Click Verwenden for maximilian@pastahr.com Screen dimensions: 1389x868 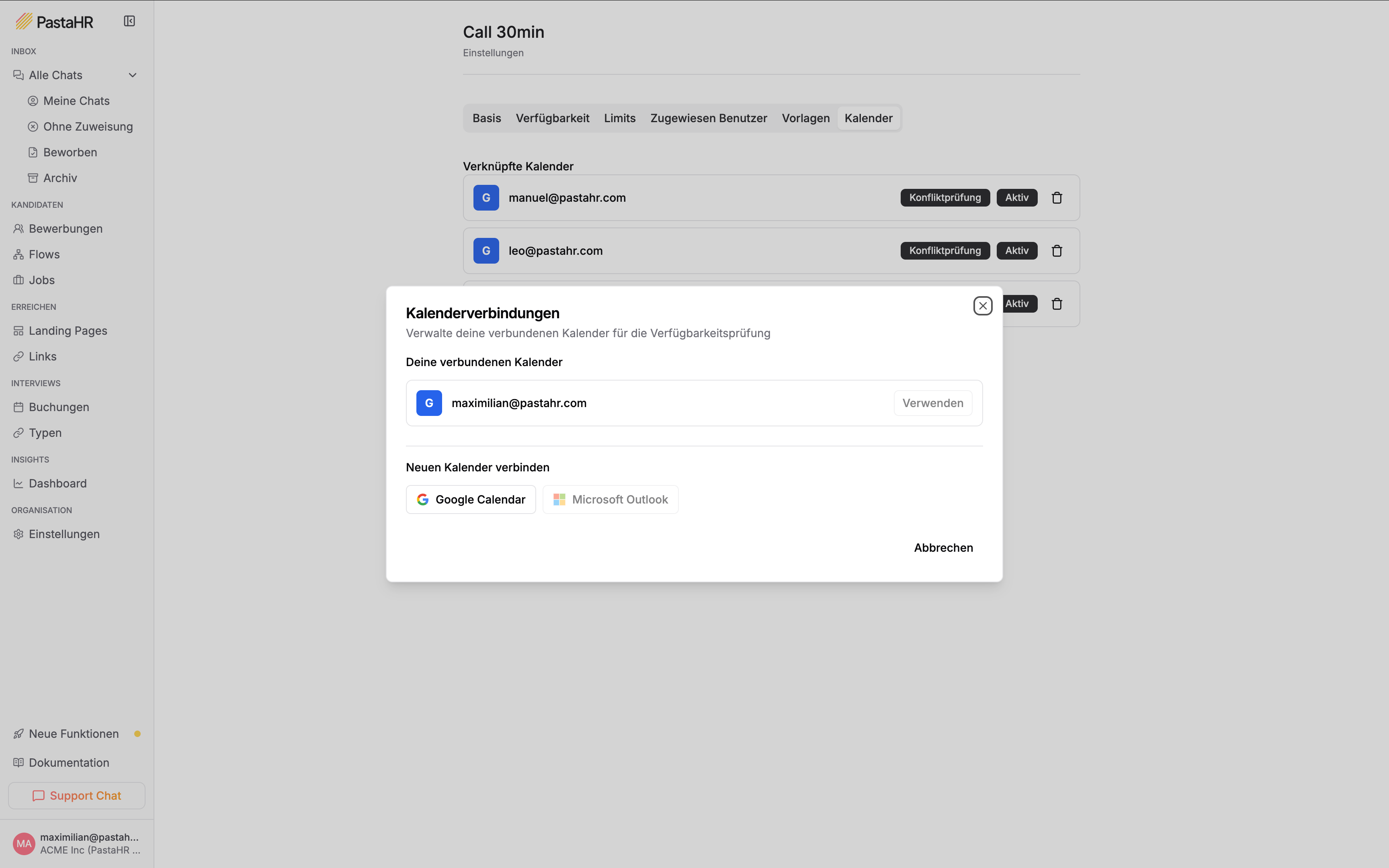[x=933, y=403]
